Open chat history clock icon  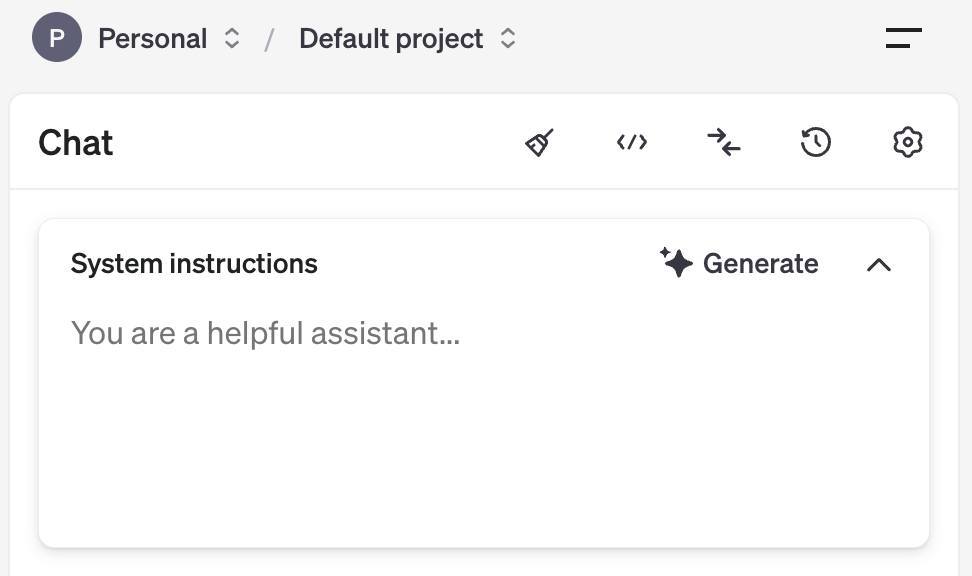(816, 143)
